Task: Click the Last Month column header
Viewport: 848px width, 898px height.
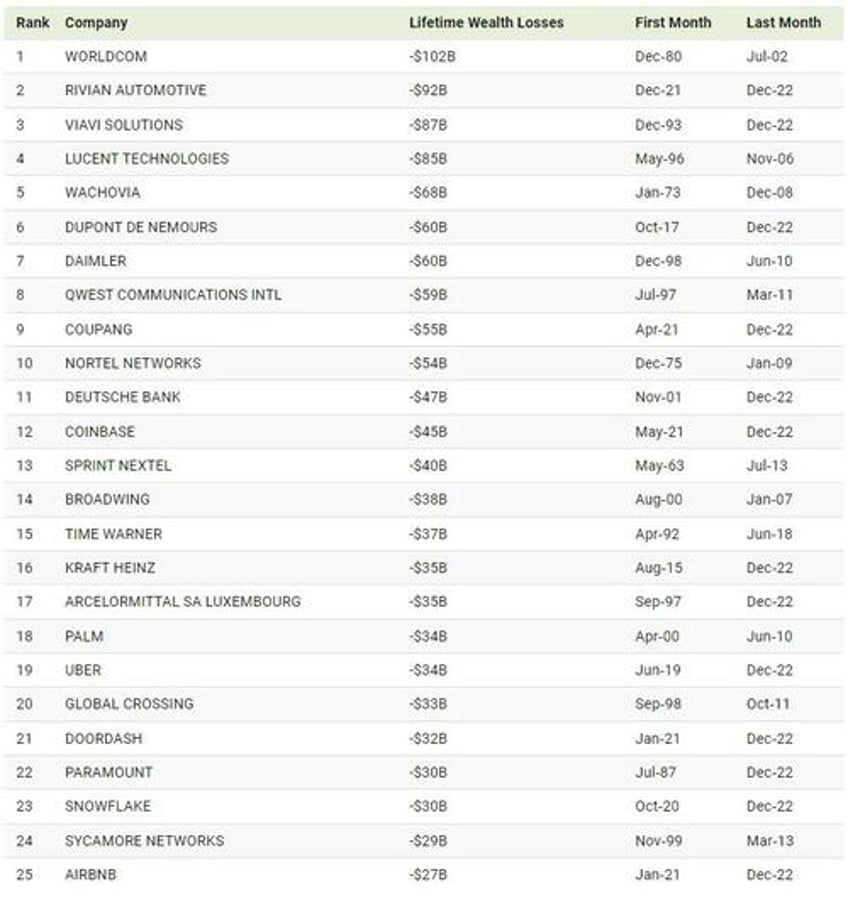Action: 783,22
